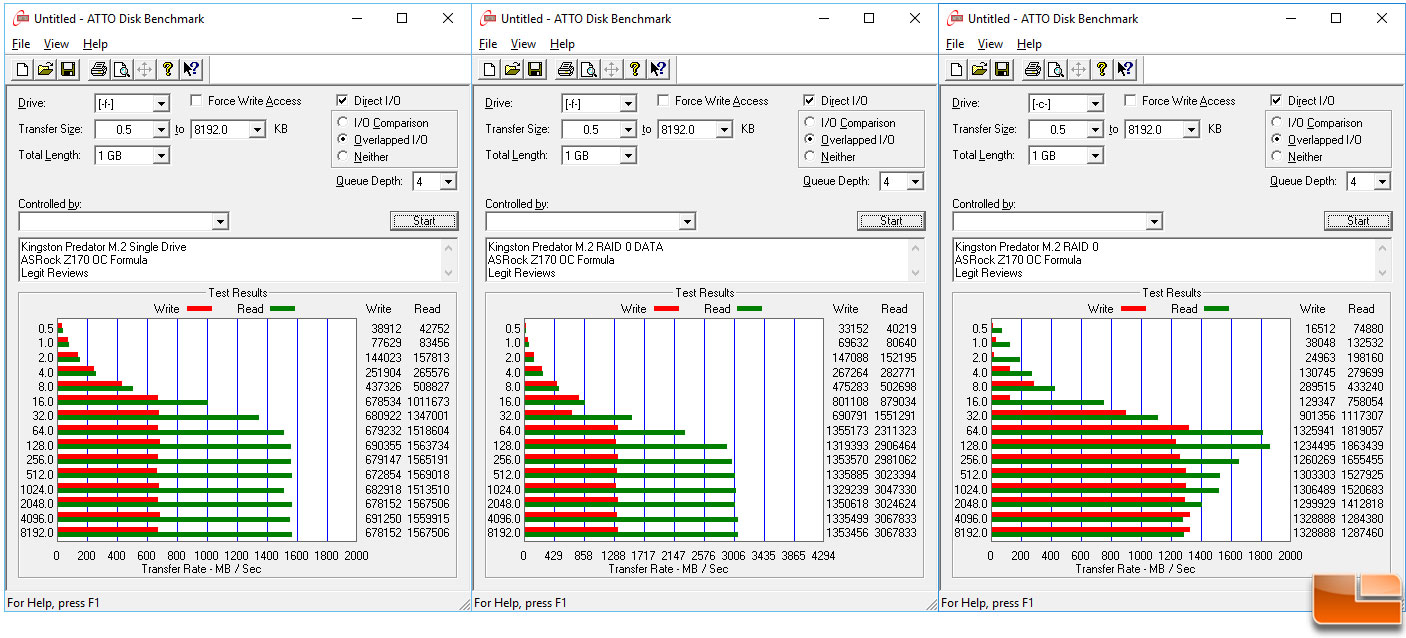This screenshot has height=638, width=1406.
Task: Open Help menu in RAID 0 DATA window
Action: [563, 44]
